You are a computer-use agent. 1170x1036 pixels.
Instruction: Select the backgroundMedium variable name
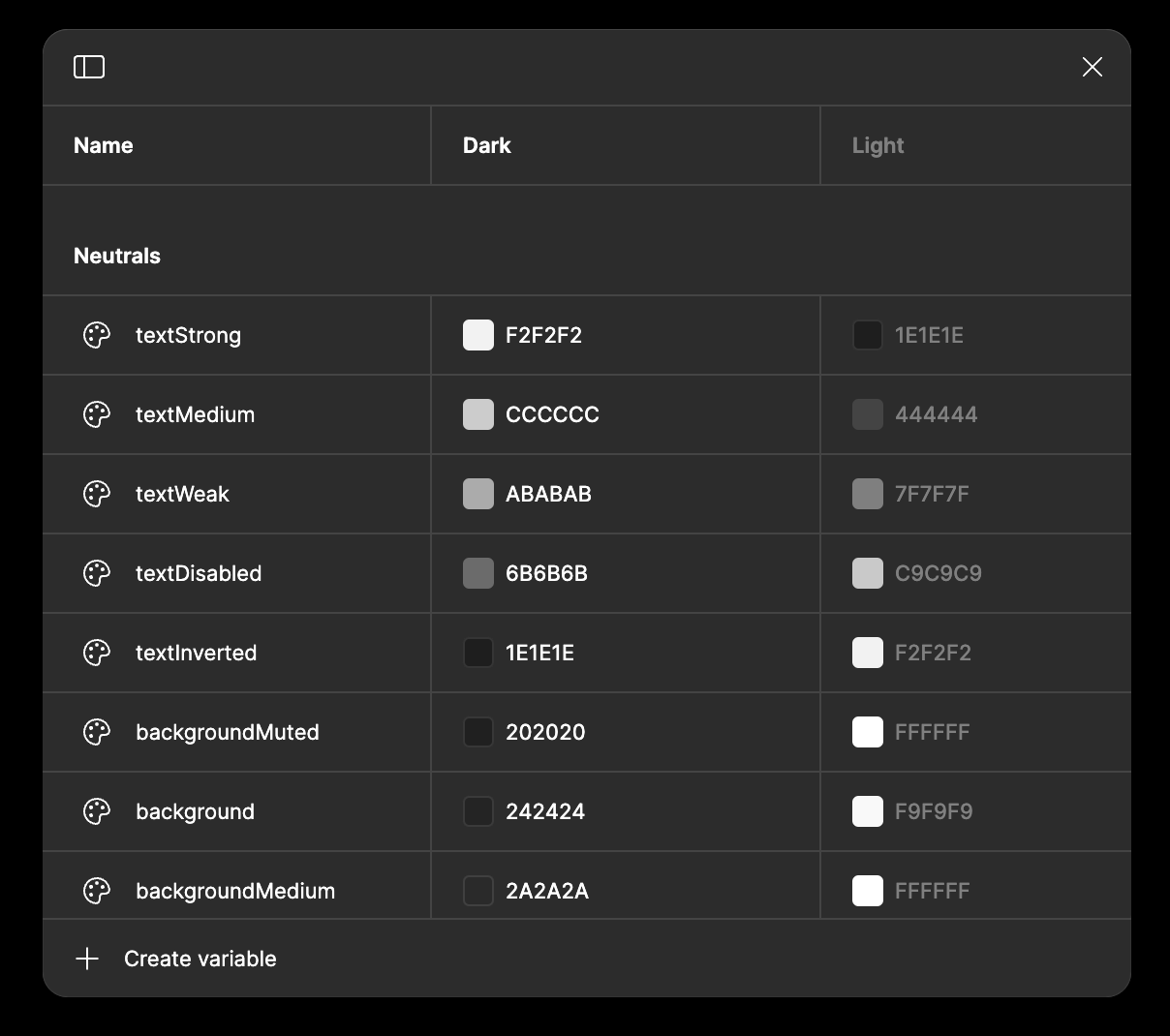[235, 891]
